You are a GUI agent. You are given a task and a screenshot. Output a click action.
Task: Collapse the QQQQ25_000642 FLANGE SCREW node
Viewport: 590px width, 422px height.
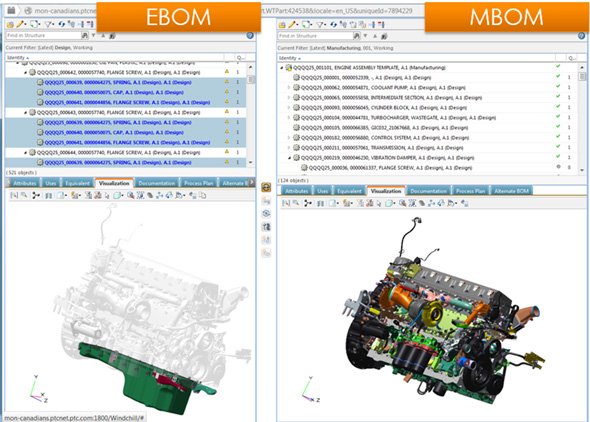(x=26, y=72)
